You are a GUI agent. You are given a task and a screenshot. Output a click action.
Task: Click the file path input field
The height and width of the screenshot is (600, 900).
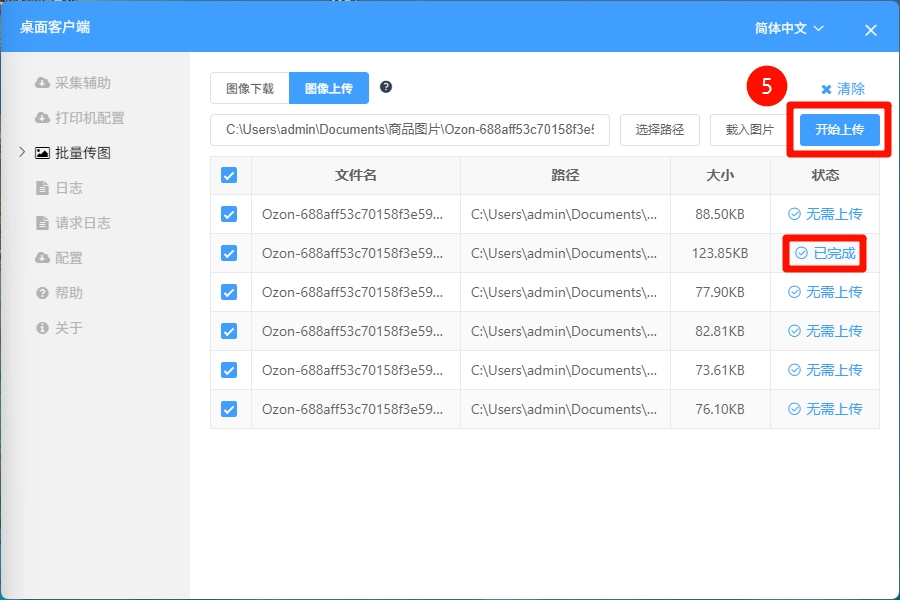point(410,130)
